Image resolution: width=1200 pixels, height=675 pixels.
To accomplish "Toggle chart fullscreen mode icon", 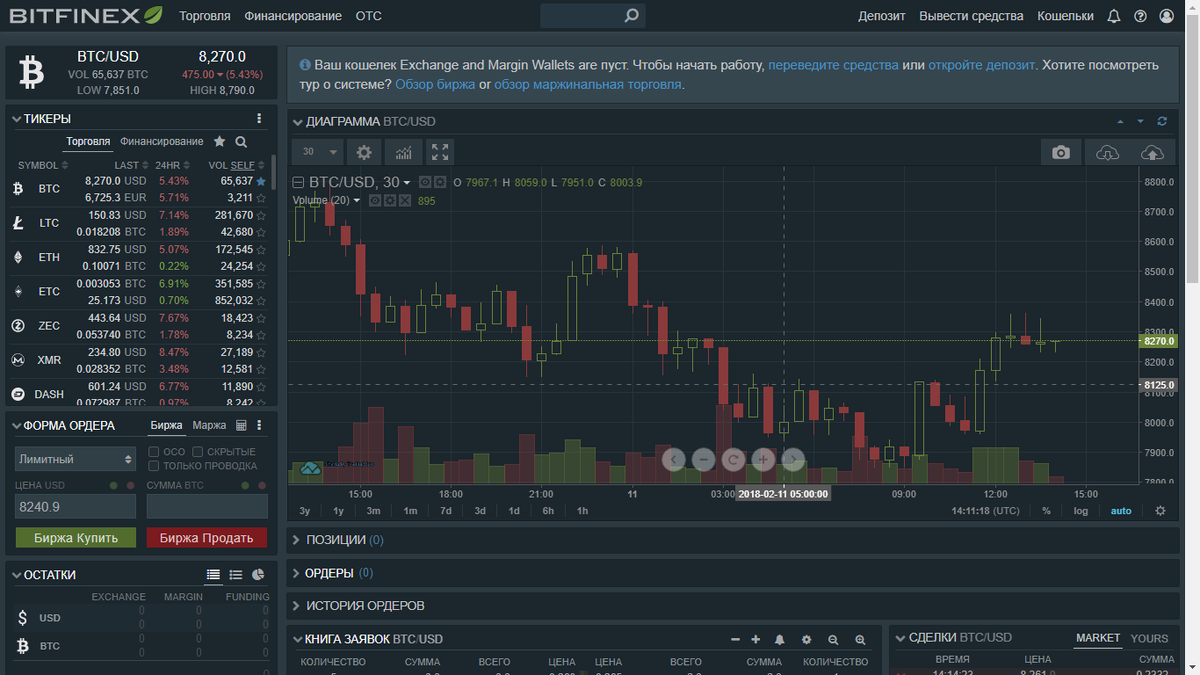I will click(x=440, y=152).
